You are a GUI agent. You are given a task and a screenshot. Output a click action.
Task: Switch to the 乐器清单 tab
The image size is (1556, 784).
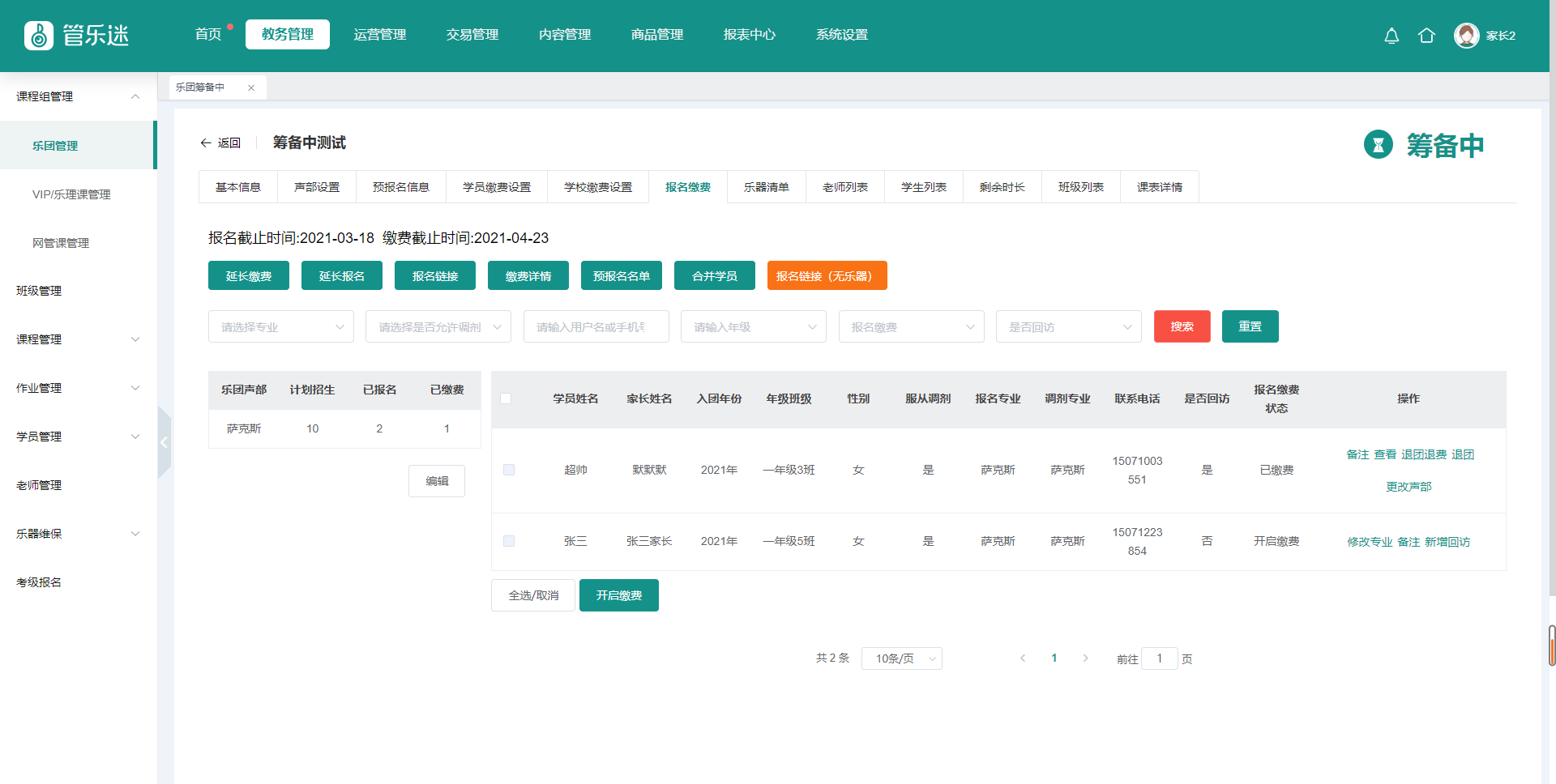tap(766, 187)
